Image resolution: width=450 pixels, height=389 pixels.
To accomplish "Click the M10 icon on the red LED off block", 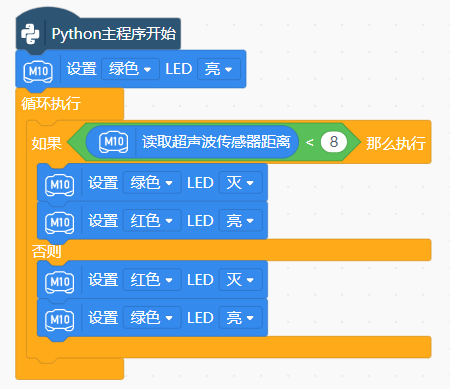I will (x=60, y=282).
